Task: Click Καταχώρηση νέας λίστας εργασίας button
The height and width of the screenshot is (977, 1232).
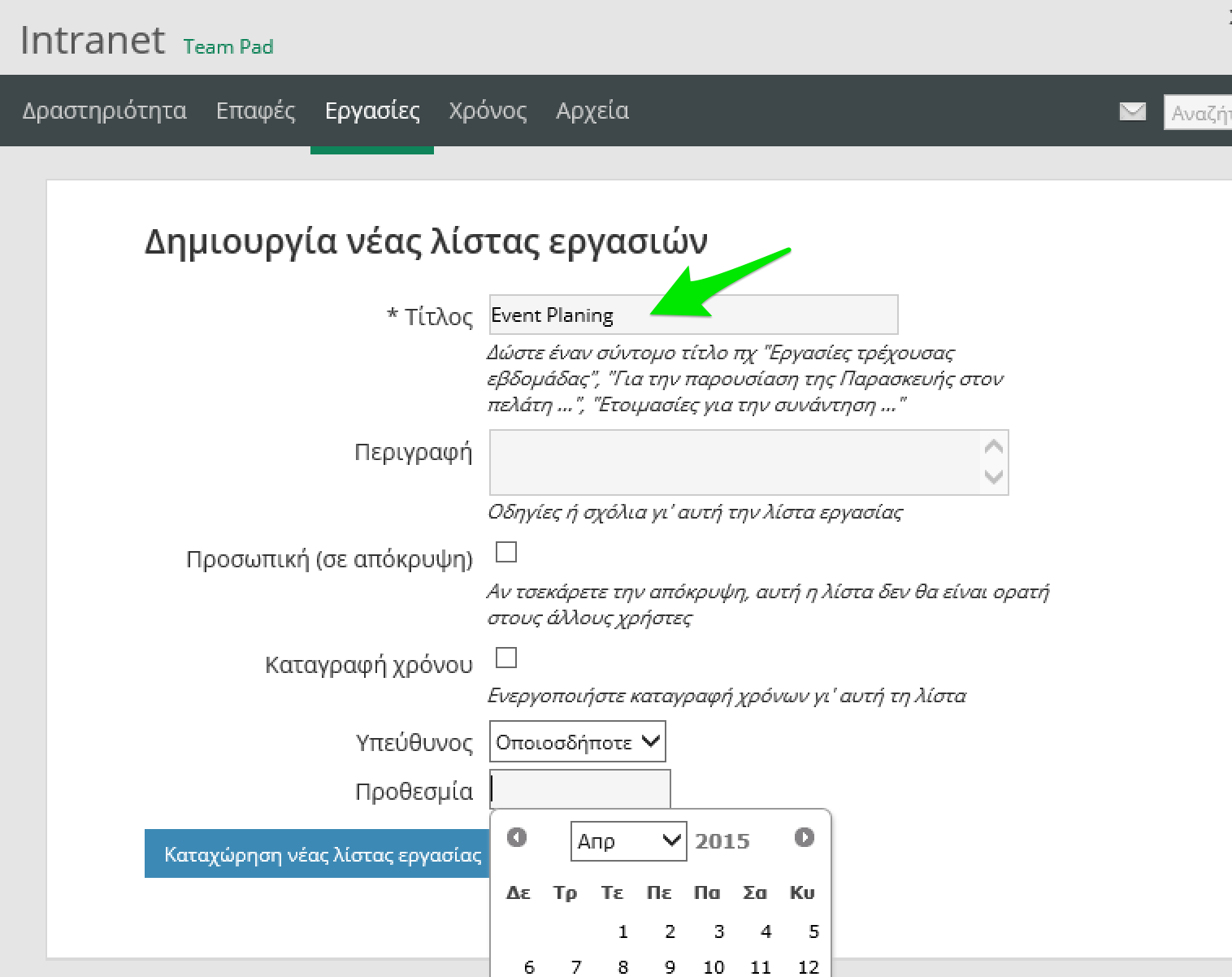Action: (322, 854)
